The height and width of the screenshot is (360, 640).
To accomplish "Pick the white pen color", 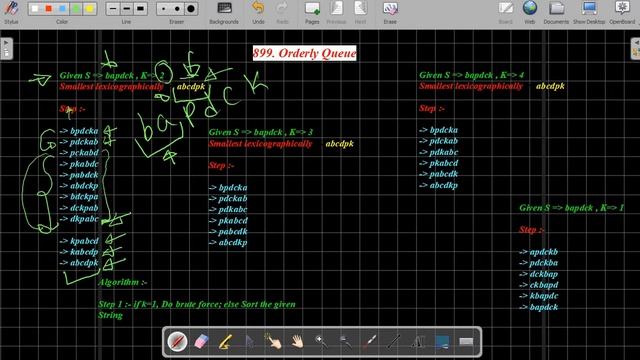I will pyautogui.click(x=35, y=9).
